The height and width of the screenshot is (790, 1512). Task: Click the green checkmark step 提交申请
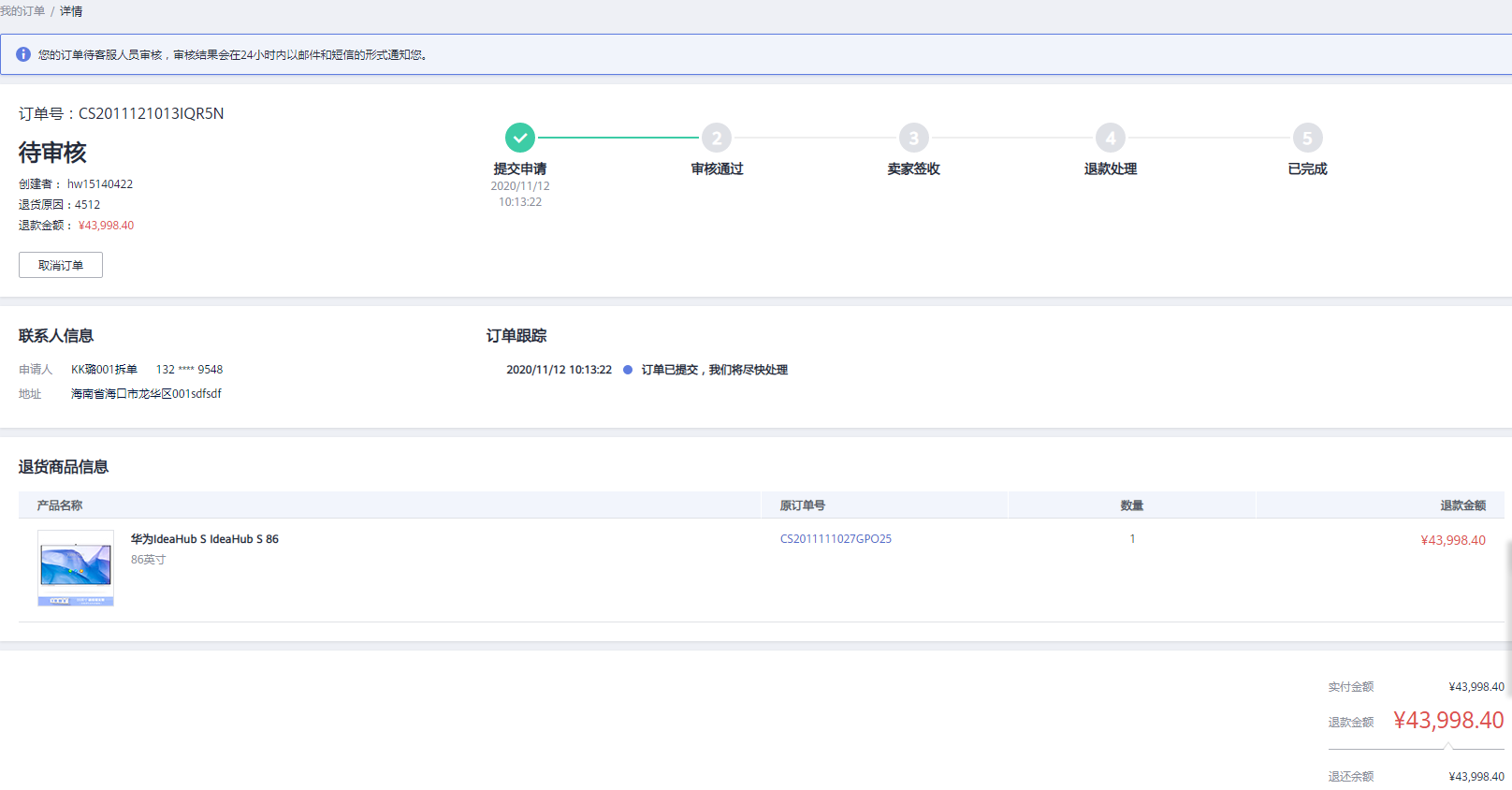click(520, 138)
